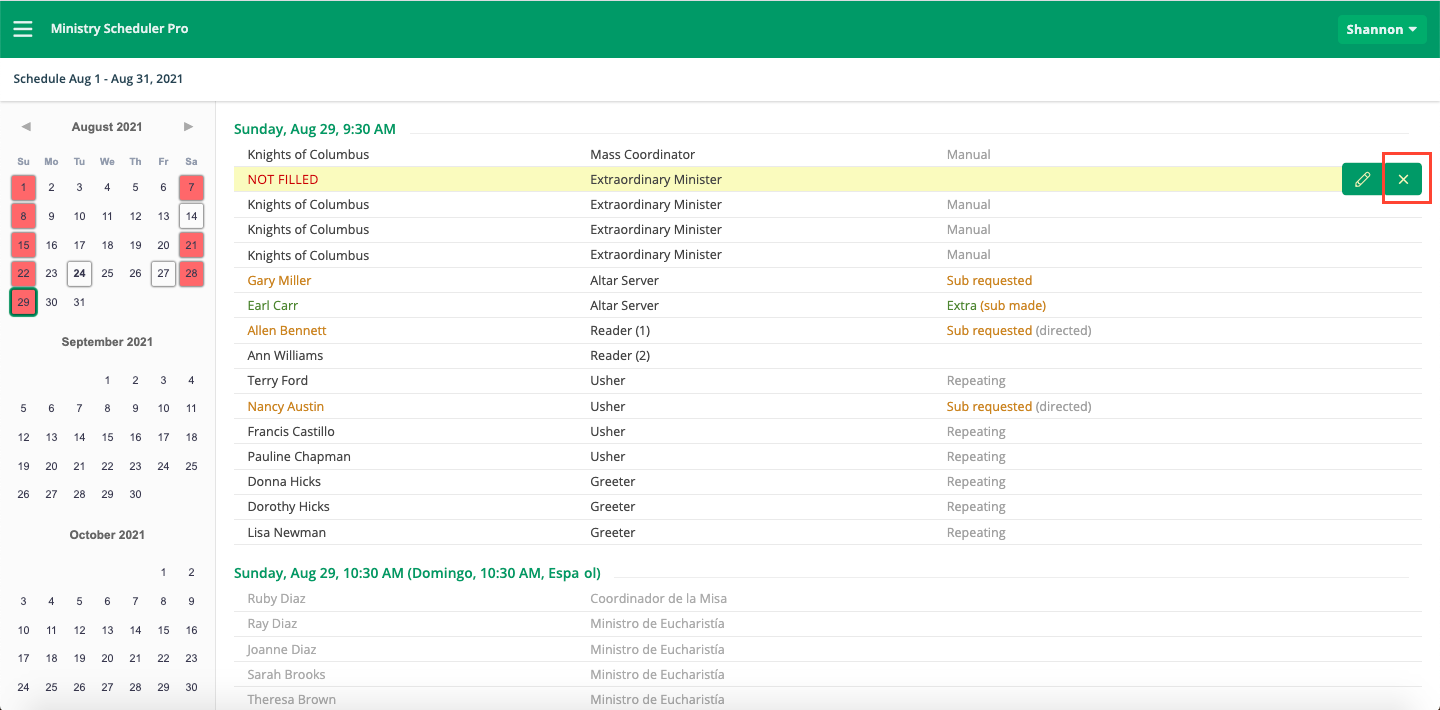Click the Sunday, Aug 29, 10:30 AM Domingo heading

[417, 573]
